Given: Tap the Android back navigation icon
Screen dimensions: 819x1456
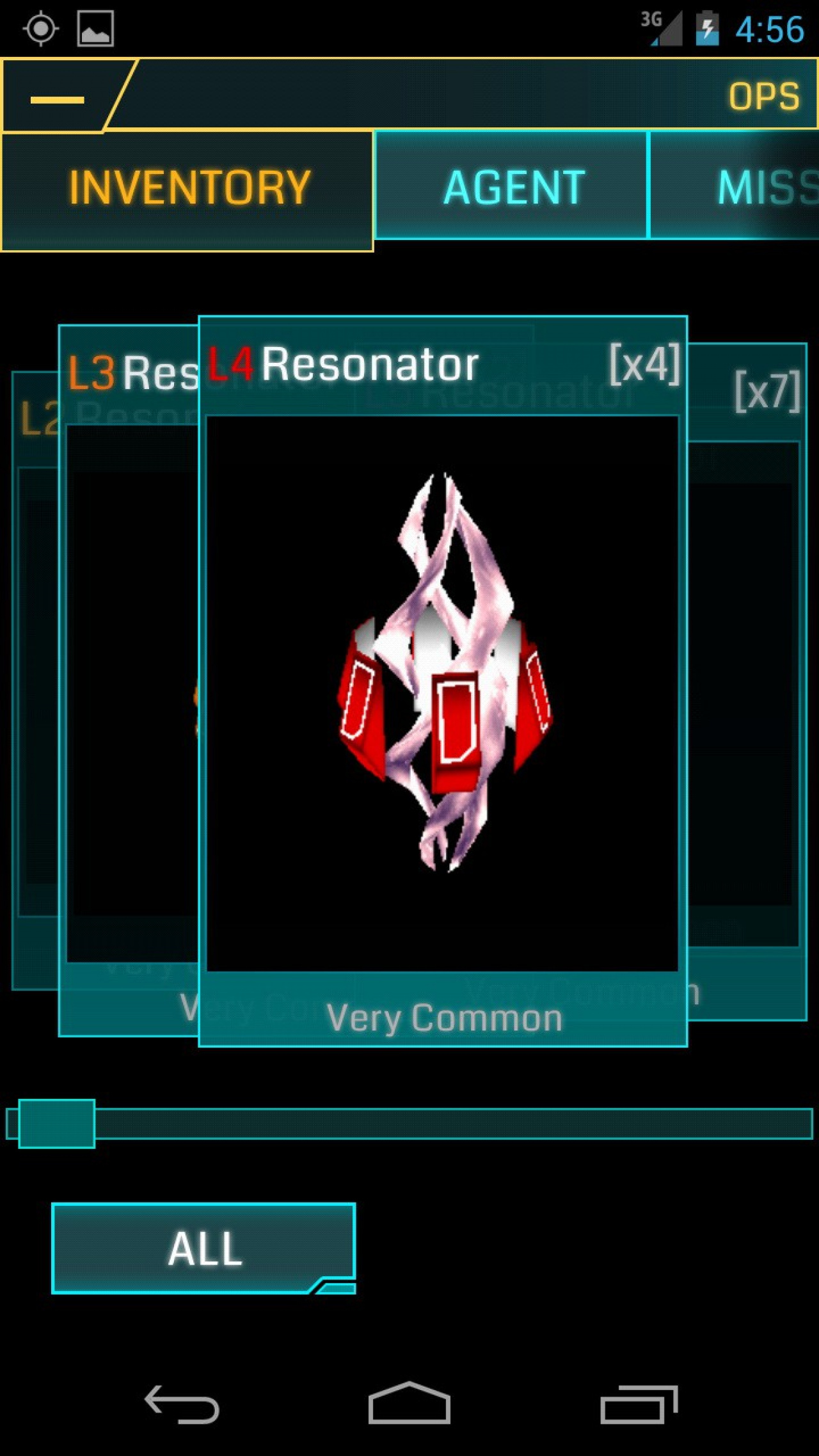Looking at the screenshot, I should click(182, 1404).
